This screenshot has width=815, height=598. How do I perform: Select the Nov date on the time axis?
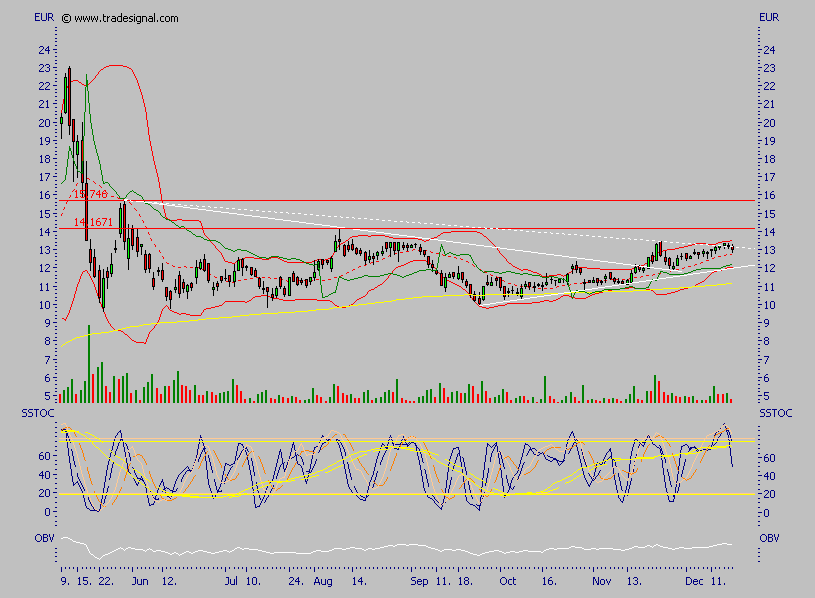(x=600, y=580)
